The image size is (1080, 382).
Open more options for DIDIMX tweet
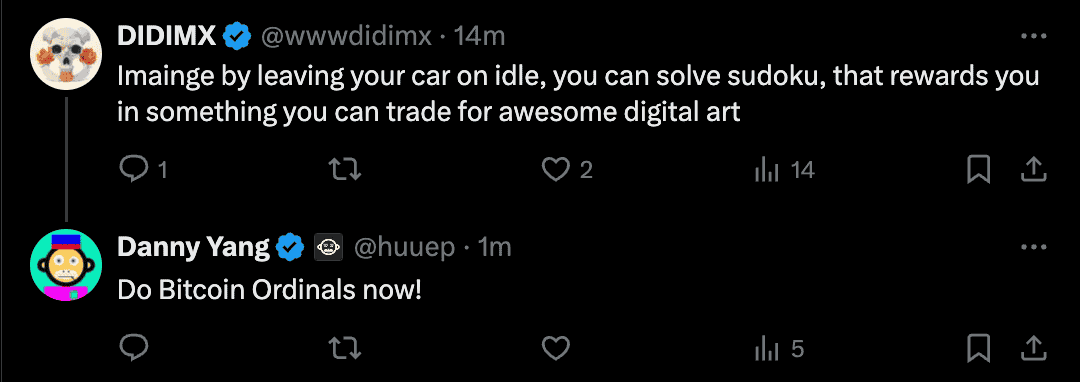pos(1033,36)
